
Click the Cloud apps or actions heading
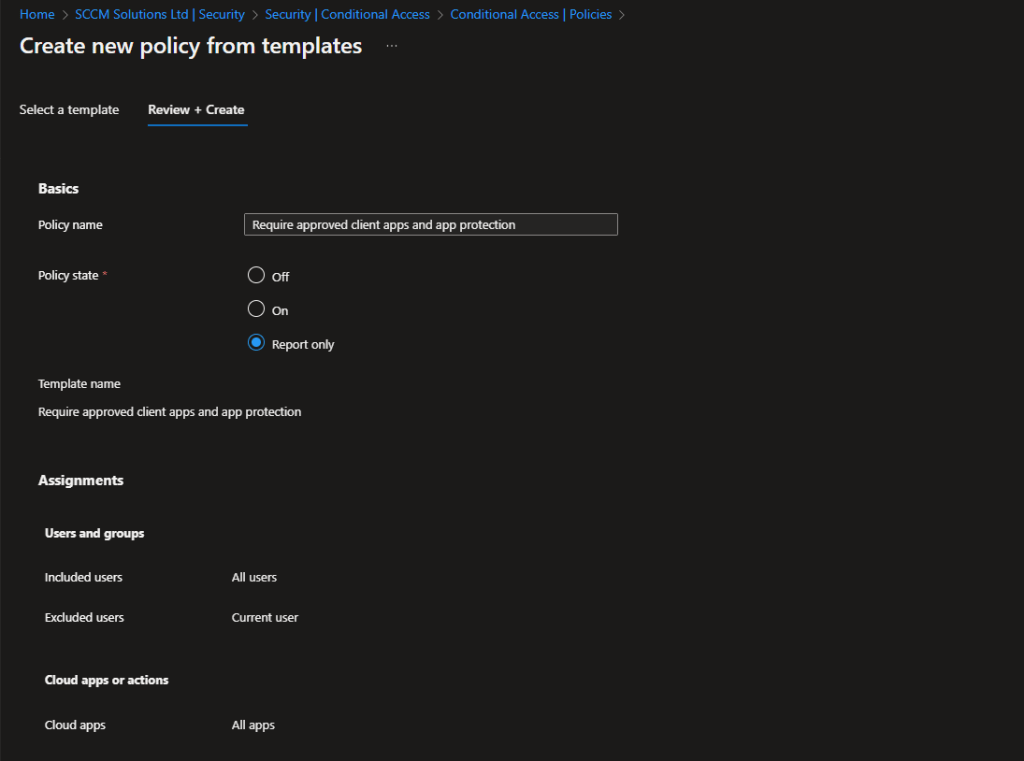pyautogui.click(x=106, y=680)
